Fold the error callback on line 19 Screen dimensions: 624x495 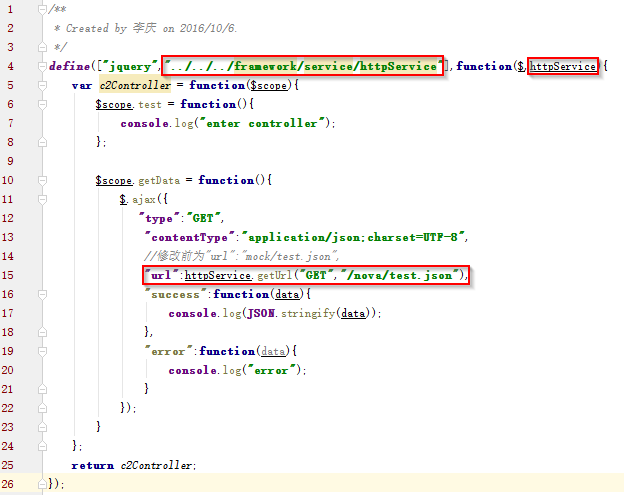[x=42, y=351]
